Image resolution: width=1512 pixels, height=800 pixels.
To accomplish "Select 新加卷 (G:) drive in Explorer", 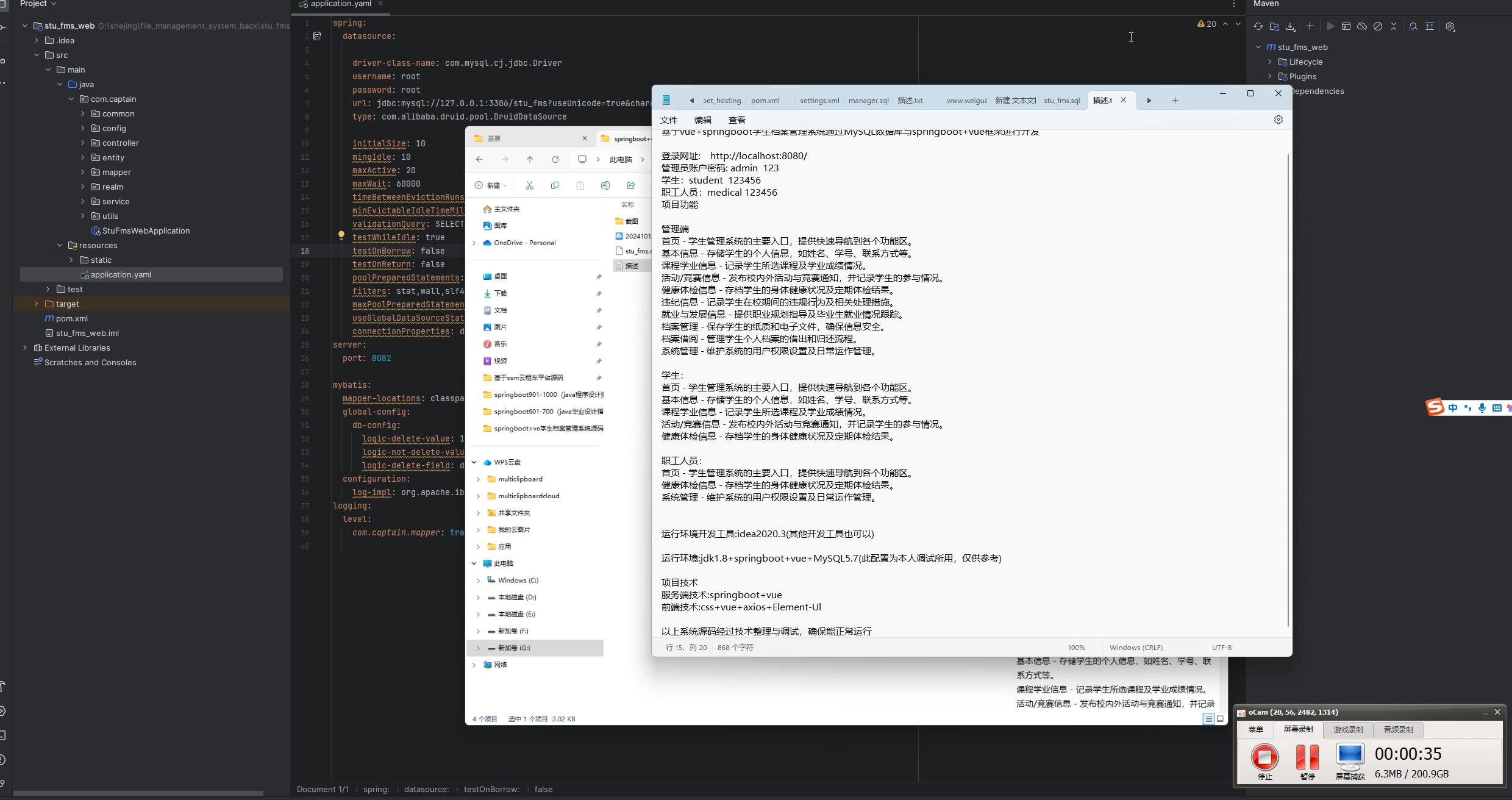I will pyautogui.click(x=535, y=648).
